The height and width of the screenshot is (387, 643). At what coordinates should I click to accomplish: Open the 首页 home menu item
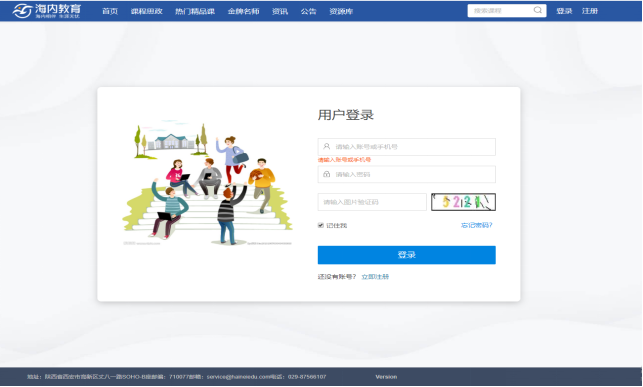point(110,11)
